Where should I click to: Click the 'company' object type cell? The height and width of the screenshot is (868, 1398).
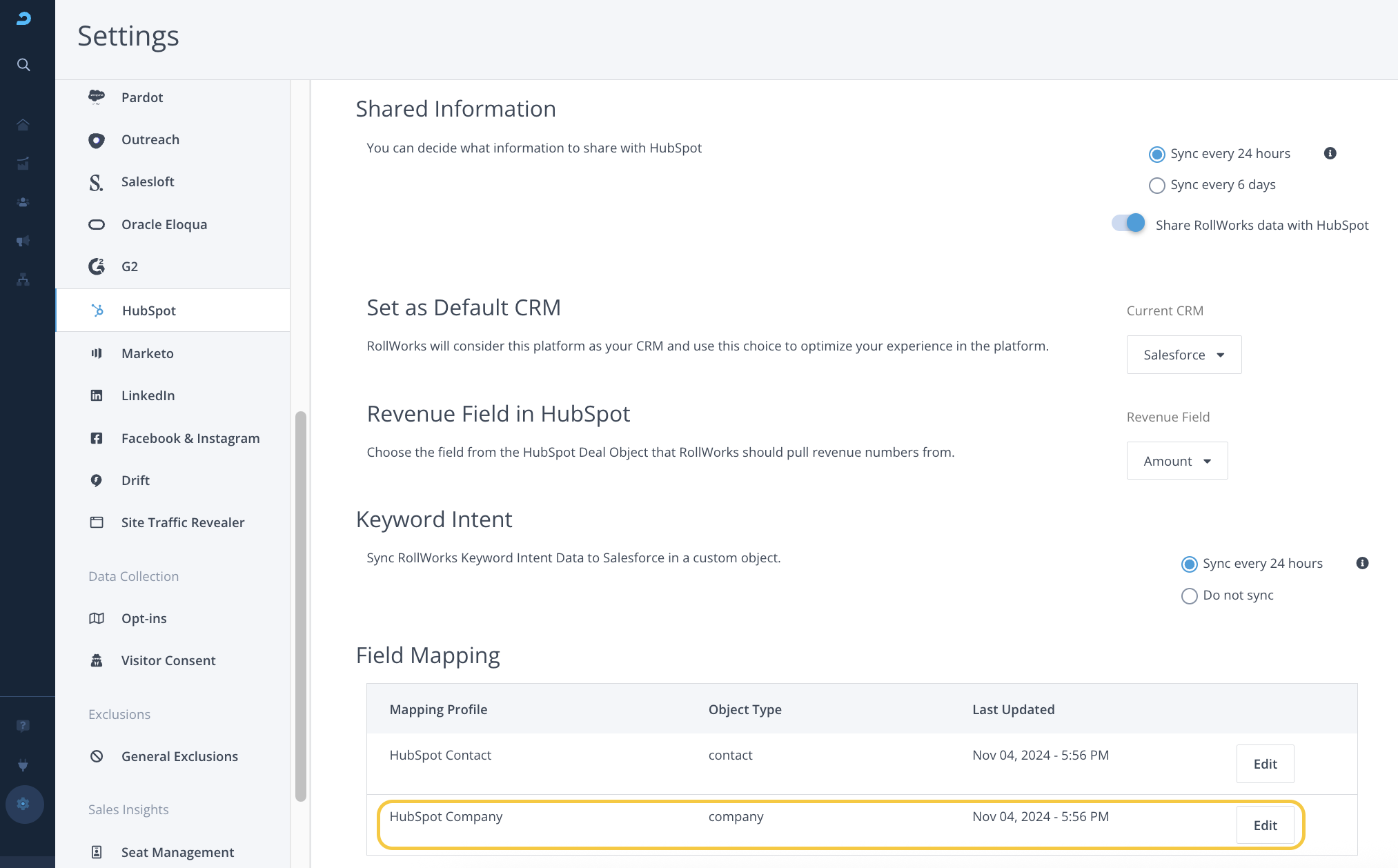click(736, 816)
